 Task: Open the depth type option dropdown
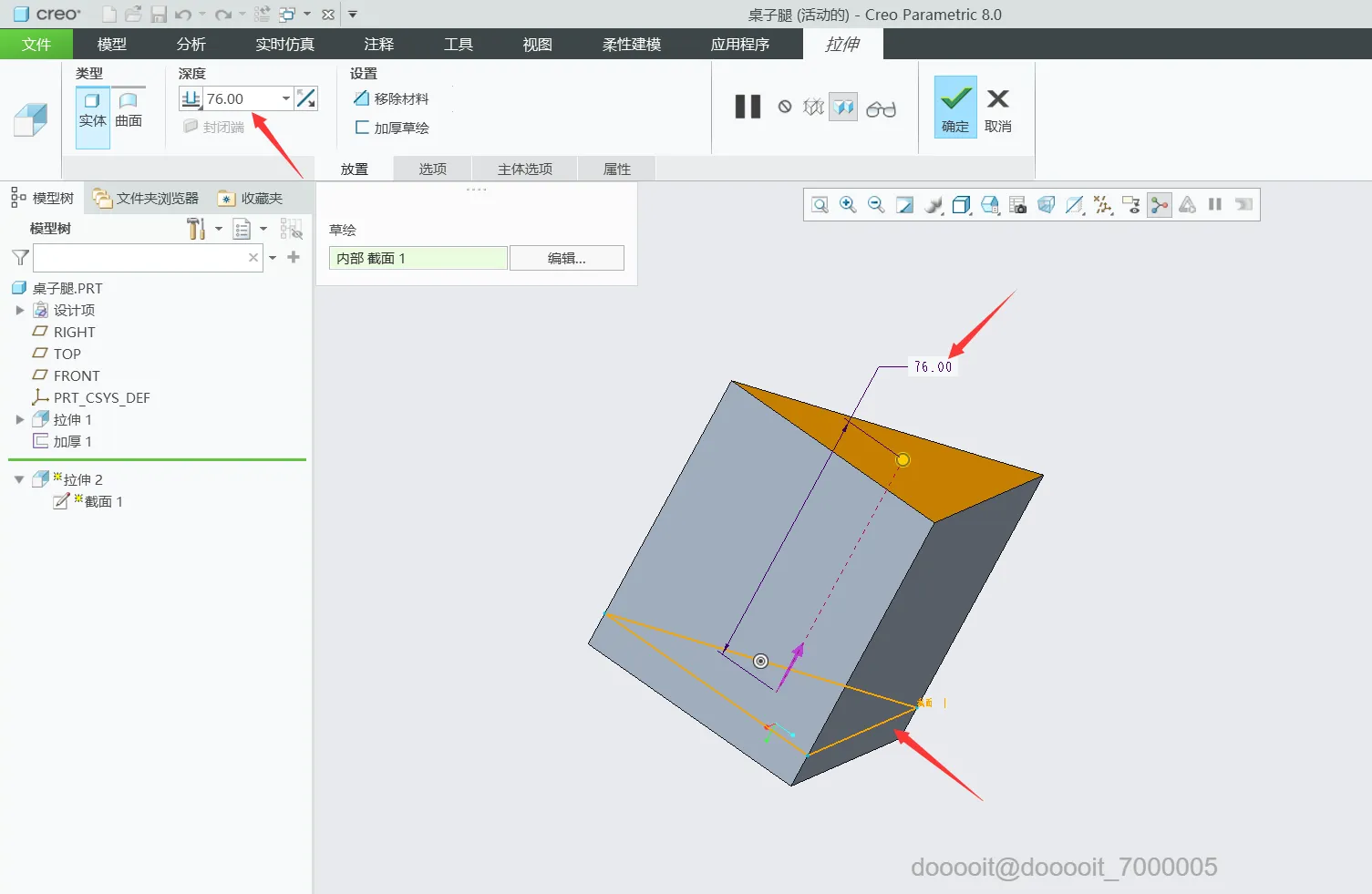(191, 99)
